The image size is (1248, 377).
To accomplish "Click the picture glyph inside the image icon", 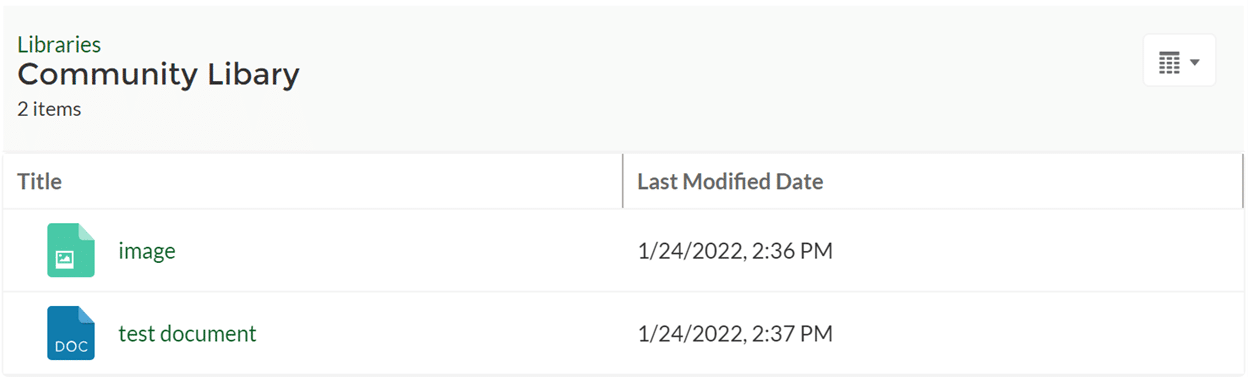I will (x=64, y=259).
